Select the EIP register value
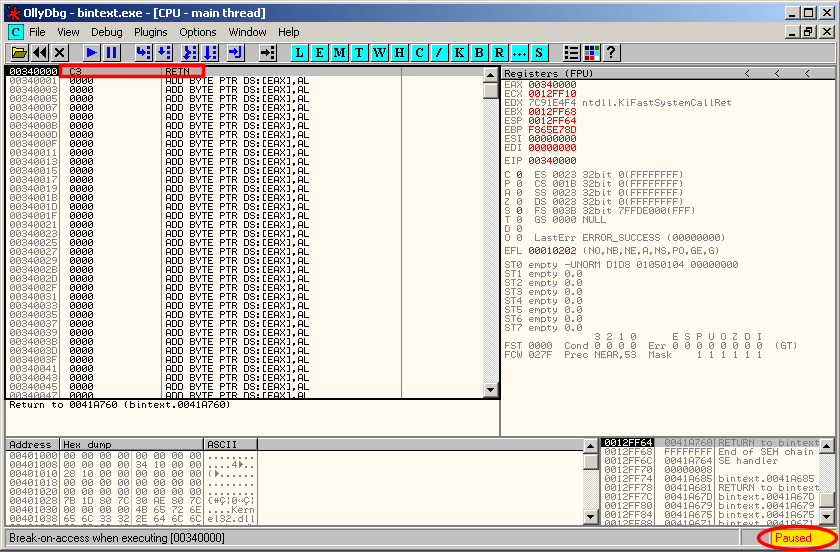This screenshot has width=840, height=552. (x=552, y=160)
